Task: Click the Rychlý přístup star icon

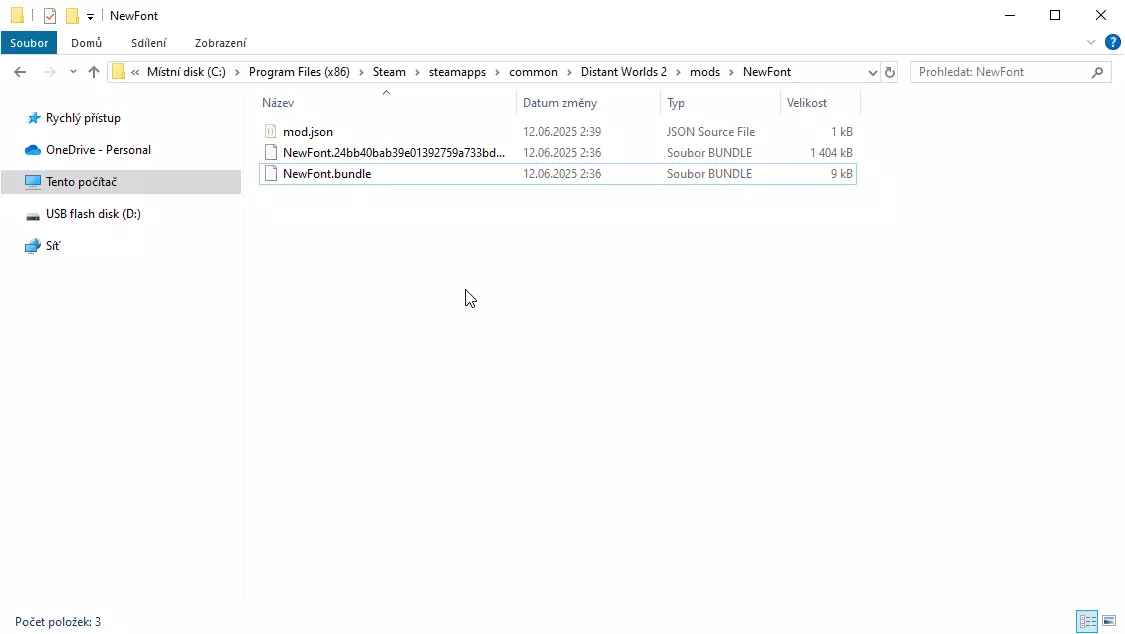Action: tap(33, 118)
